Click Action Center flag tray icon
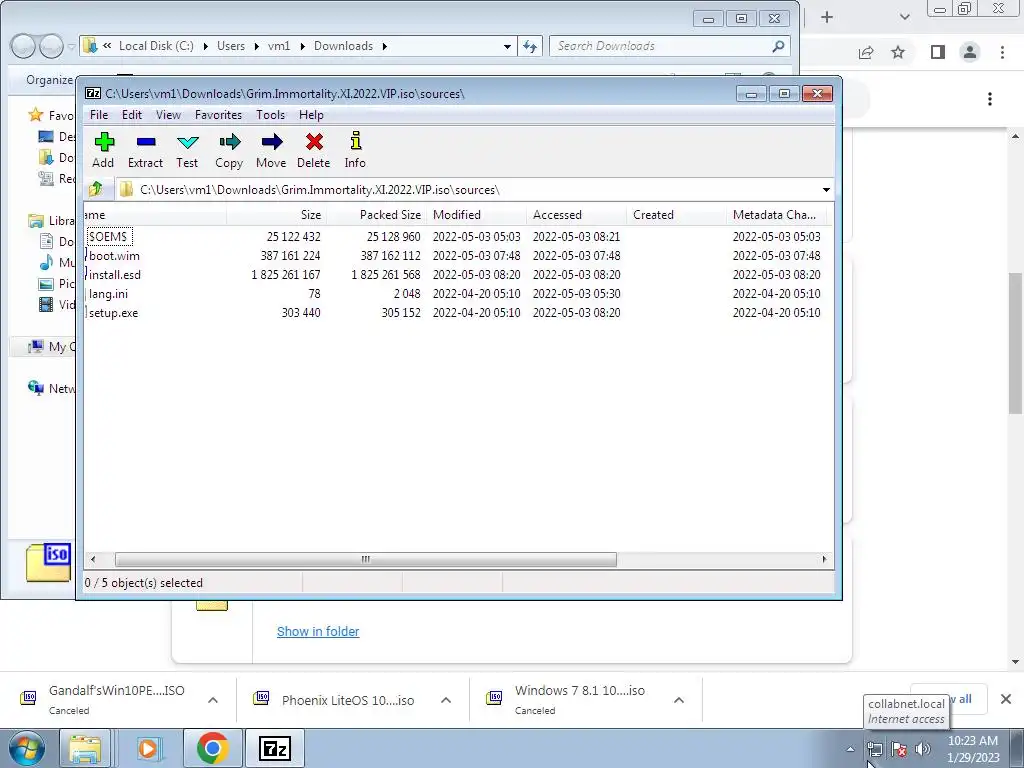The width and height of the screenshot is (1024, 768). [x=899, y=749]
